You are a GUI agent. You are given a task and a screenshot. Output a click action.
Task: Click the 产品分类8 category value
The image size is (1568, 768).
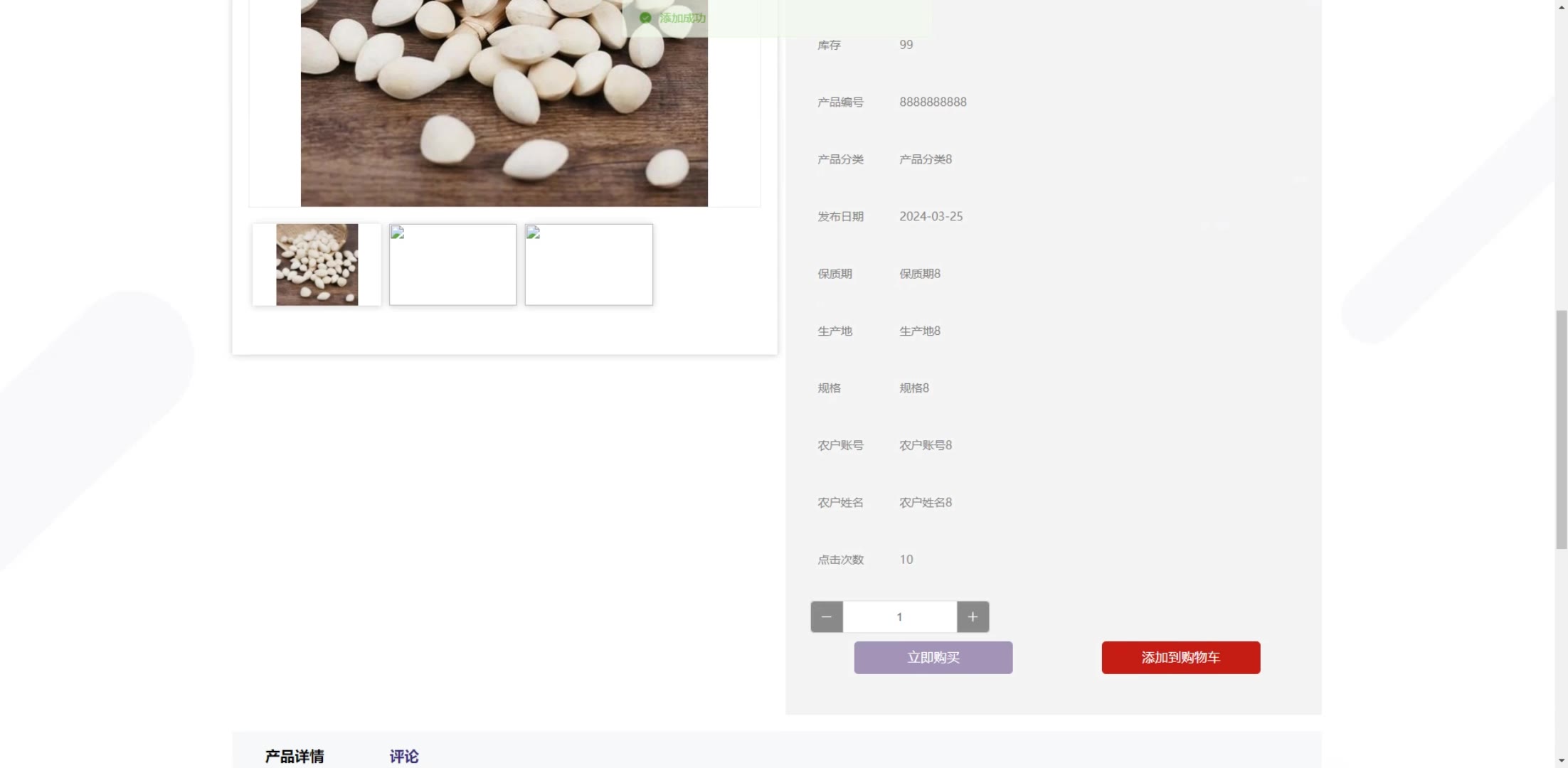click(x=926, y=159)
